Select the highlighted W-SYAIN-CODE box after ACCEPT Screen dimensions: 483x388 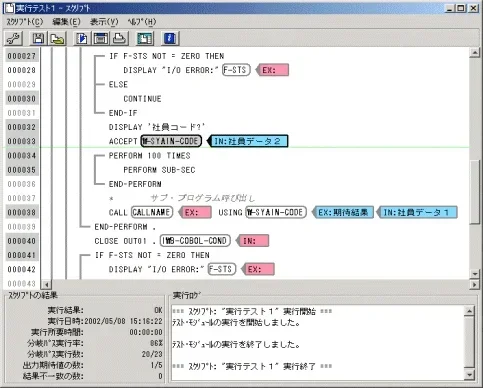[x=171, y=141]
